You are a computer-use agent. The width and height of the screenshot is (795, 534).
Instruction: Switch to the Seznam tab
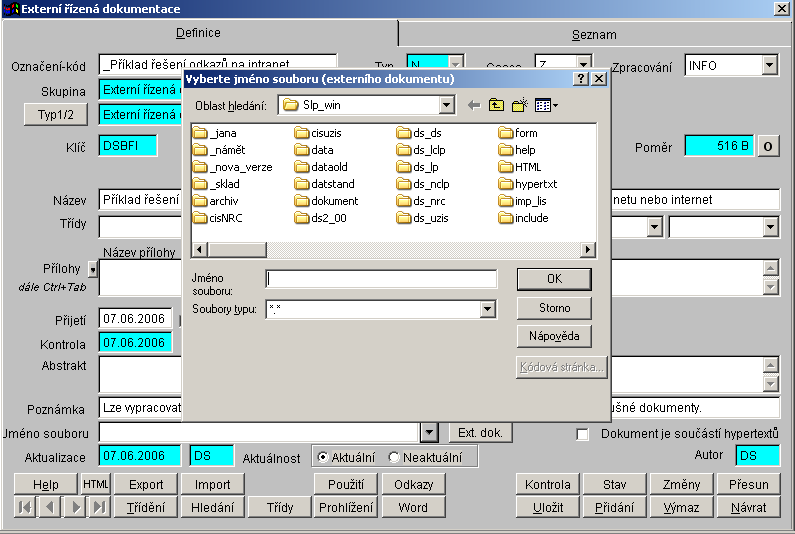coord(594,34)
